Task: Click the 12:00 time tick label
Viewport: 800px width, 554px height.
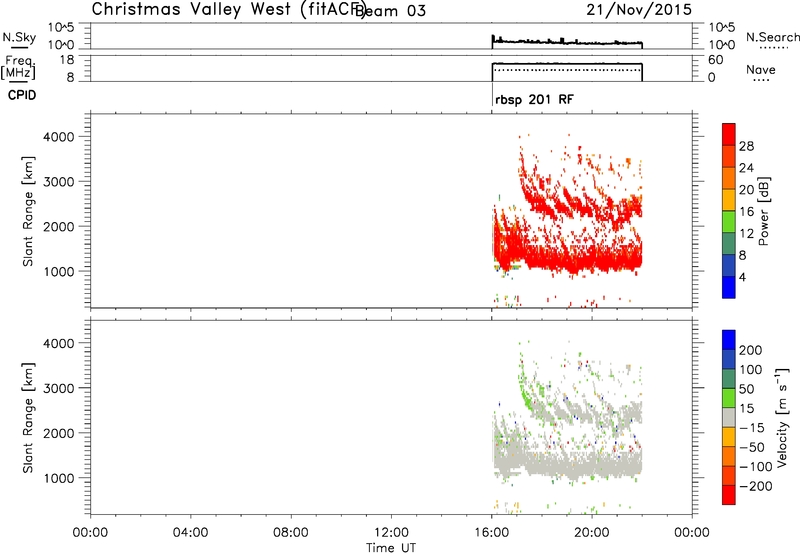Action: (x=391, y=533)
